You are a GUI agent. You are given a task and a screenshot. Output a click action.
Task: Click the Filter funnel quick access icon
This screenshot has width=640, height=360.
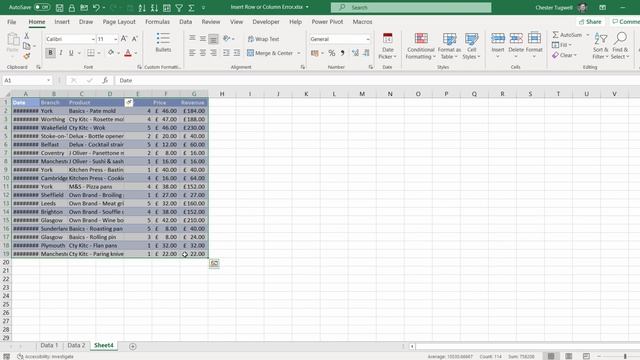click(x=179, y=7)
